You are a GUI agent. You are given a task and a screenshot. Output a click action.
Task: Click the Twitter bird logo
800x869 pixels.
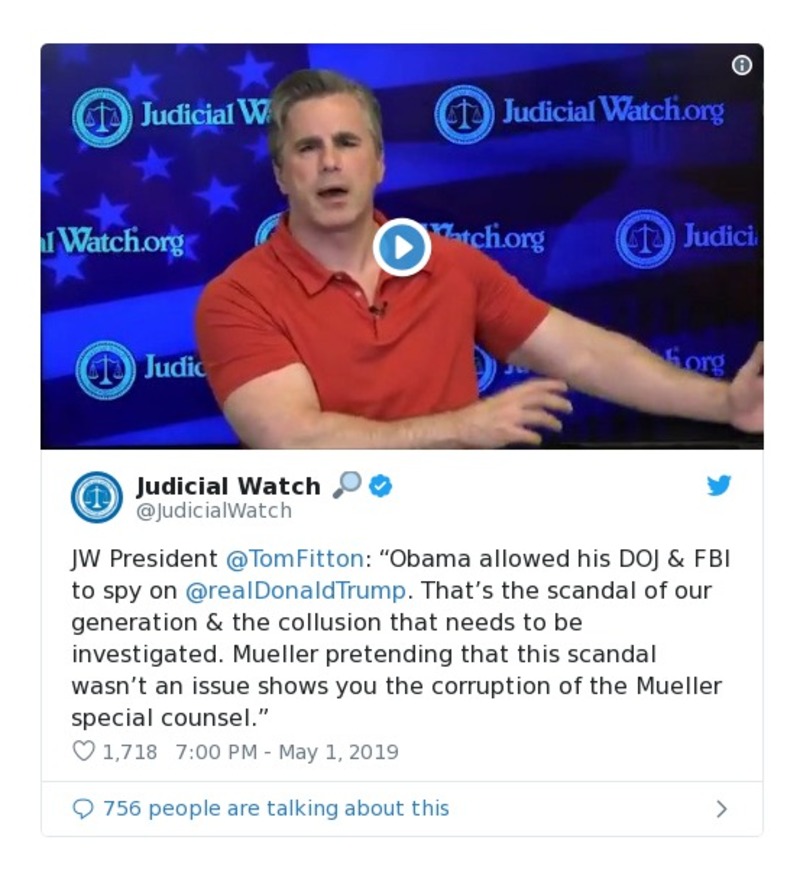pos(719,486)
